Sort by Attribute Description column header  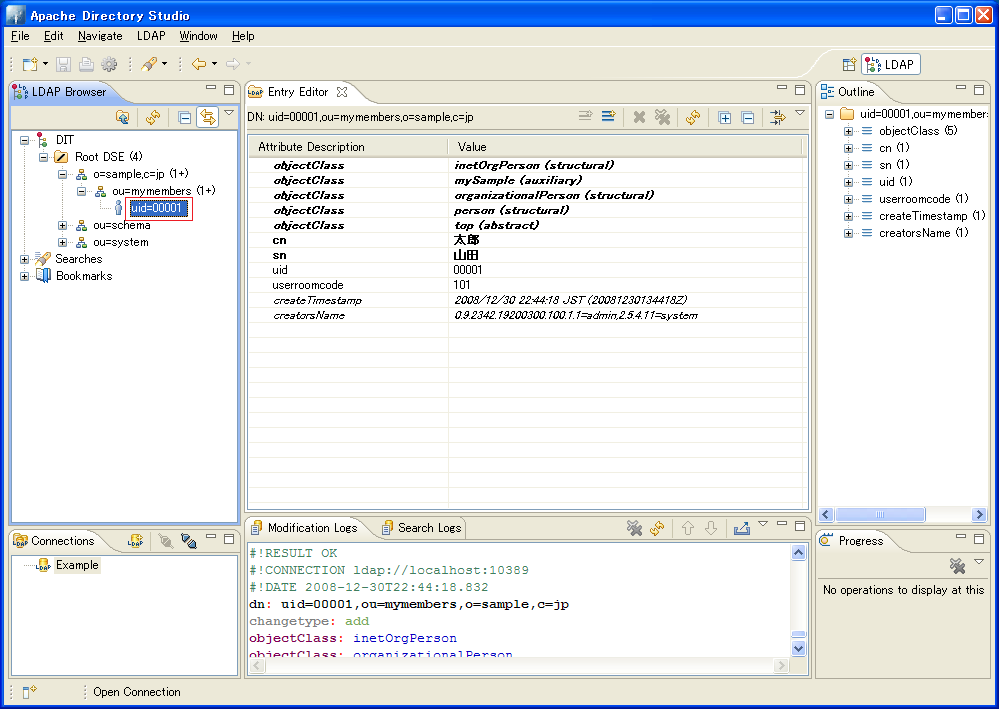pos(348,147)
